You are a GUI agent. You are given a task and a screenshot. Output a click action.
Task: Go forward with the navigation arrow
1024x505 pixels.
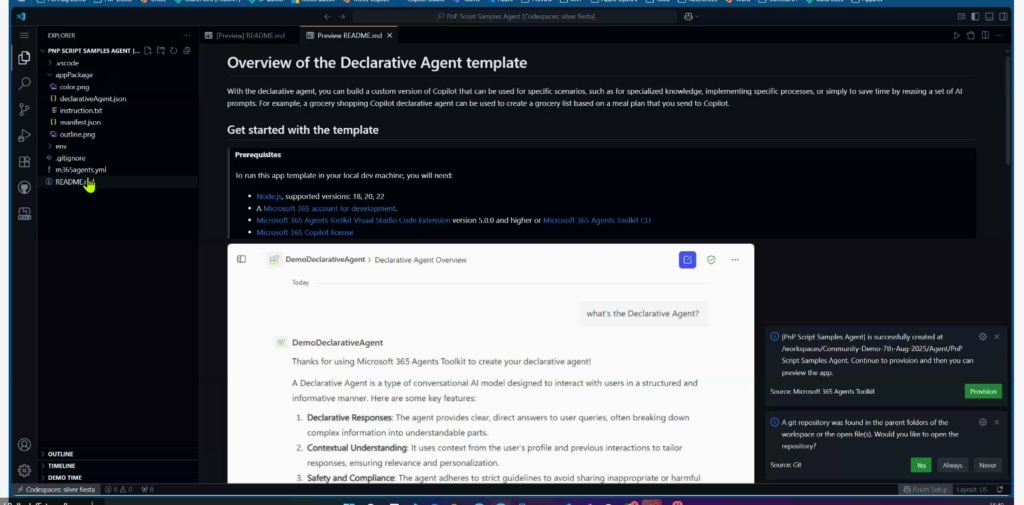pos(342,16)
